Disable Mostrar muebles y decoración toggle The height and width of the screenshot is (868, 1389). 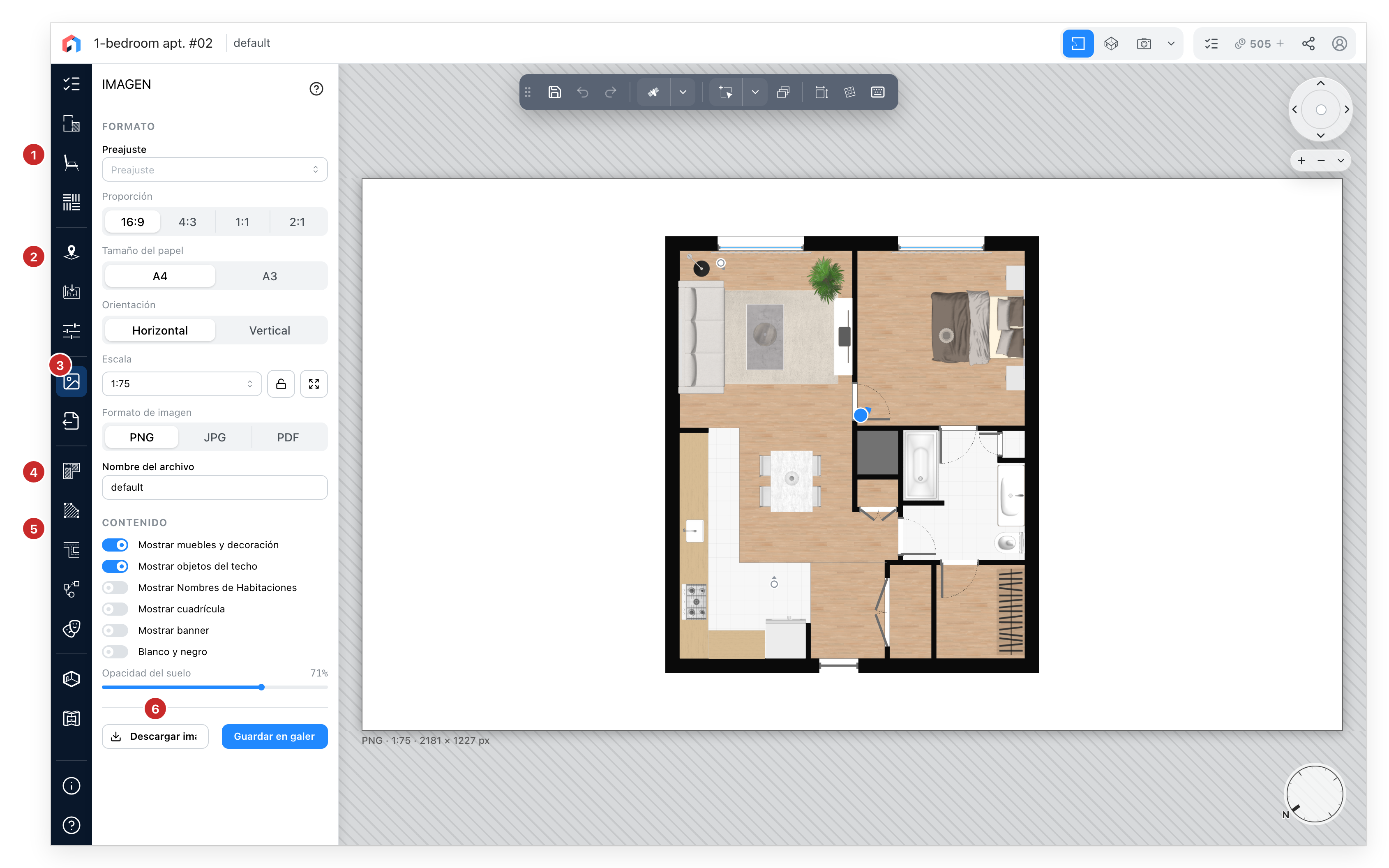(x=115, y=545)
